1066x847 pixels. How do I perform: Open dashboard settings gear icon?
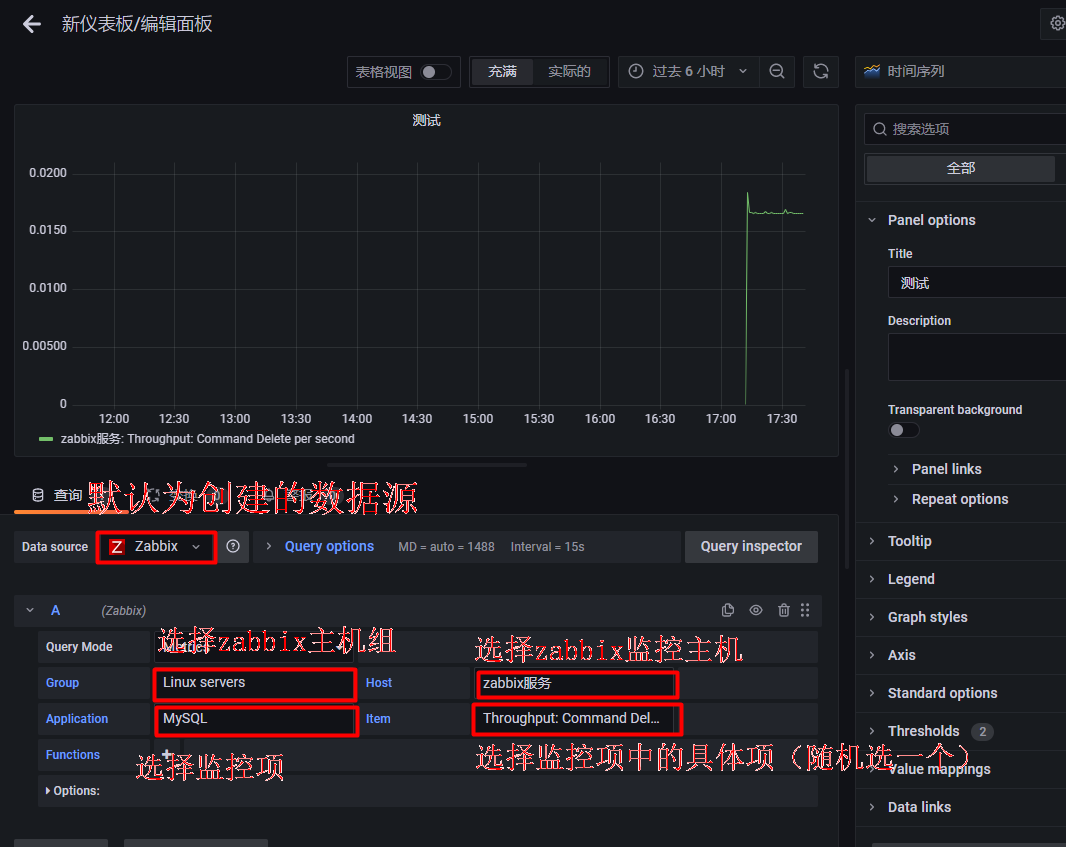click(x=1056, y=24)
